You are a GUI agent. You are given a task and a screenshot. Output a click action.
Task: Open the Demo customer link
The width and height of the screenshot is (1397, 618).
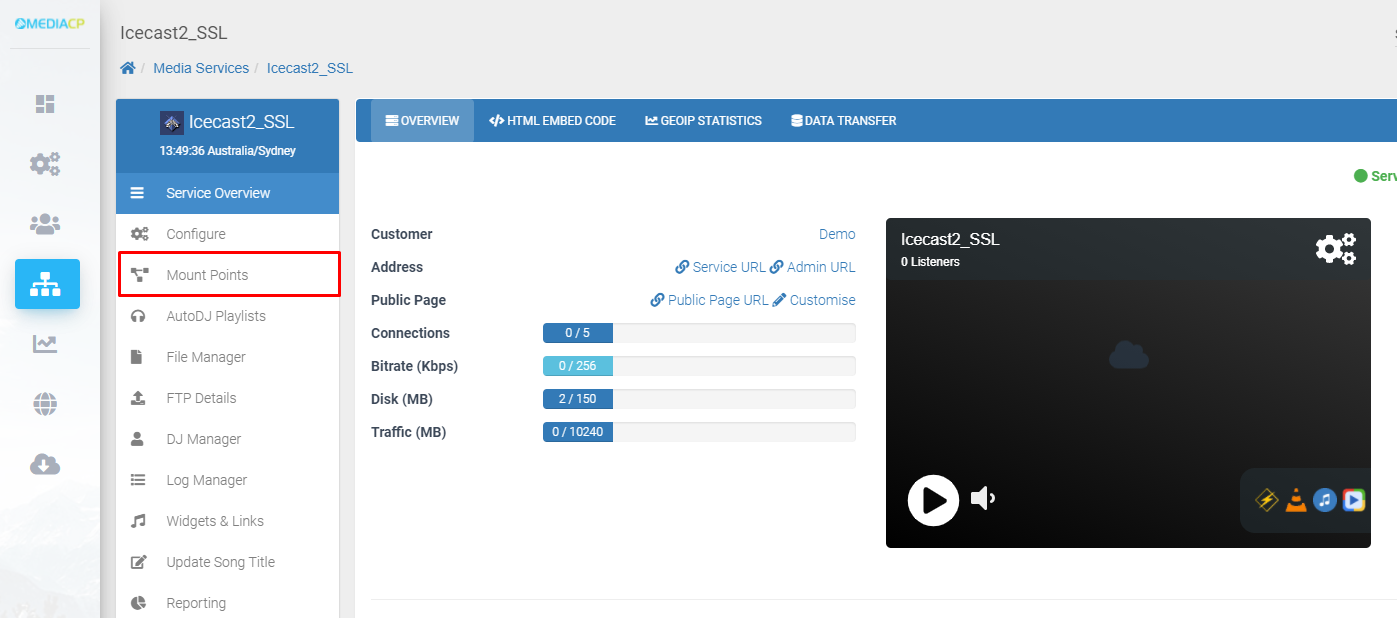(837, 234)
